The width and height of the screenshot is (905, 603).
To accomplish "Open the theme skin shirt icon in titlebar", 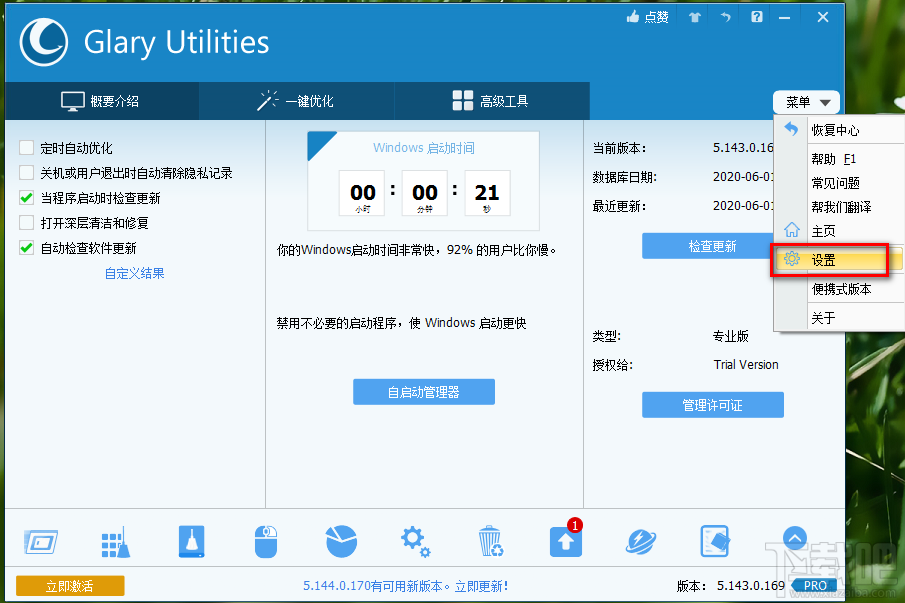I will point(694,17).
